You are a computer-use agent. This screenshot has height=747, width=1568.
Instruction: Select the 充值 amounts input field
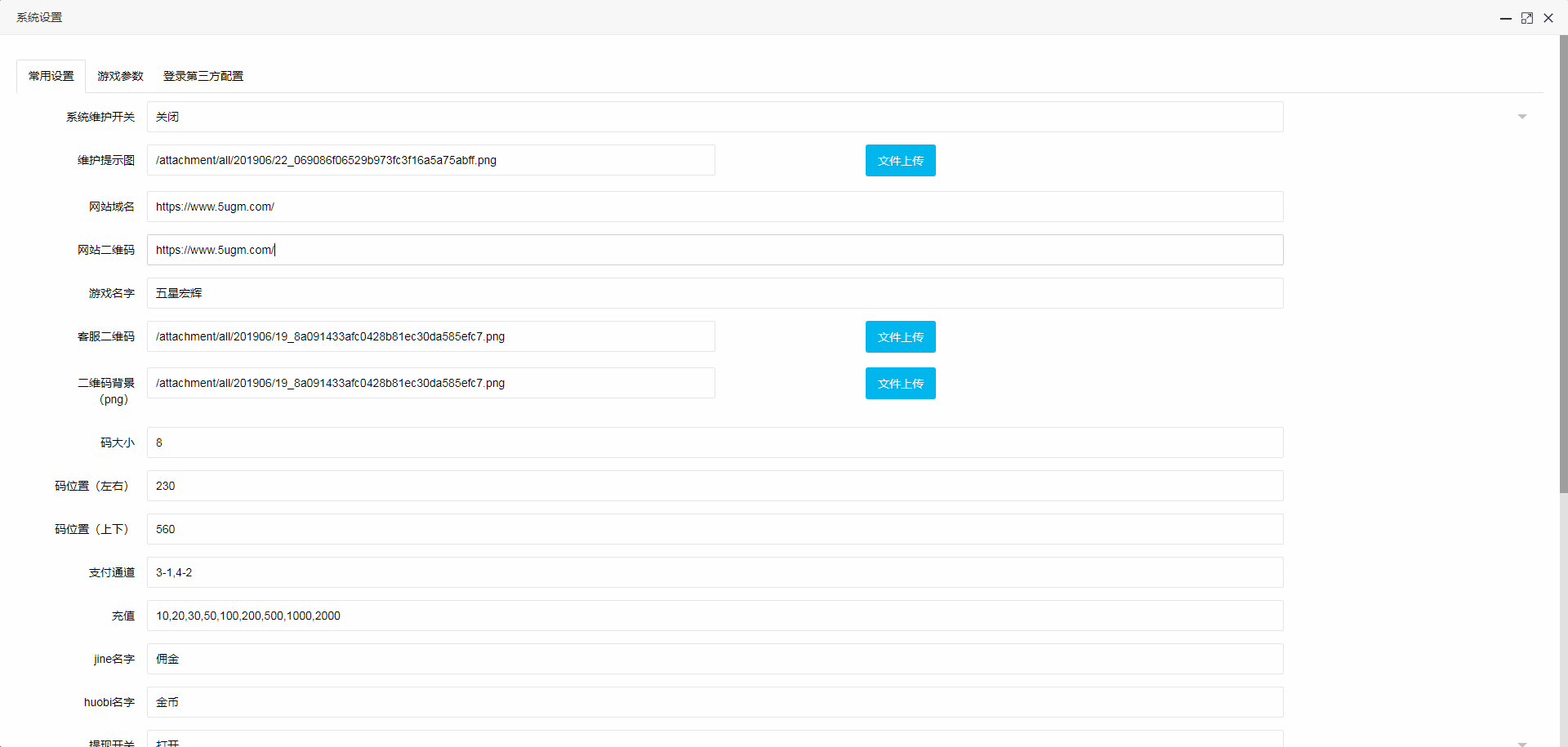[715, 616]
